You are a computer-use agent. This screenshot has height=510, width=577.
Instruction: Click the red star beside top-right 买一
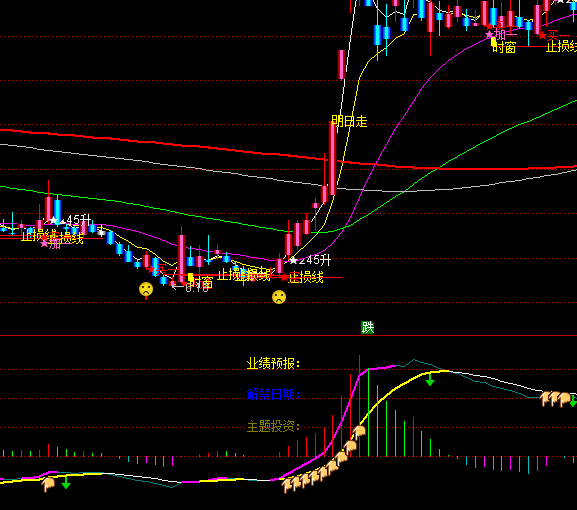pyautogui.click(x=542, y=35)
